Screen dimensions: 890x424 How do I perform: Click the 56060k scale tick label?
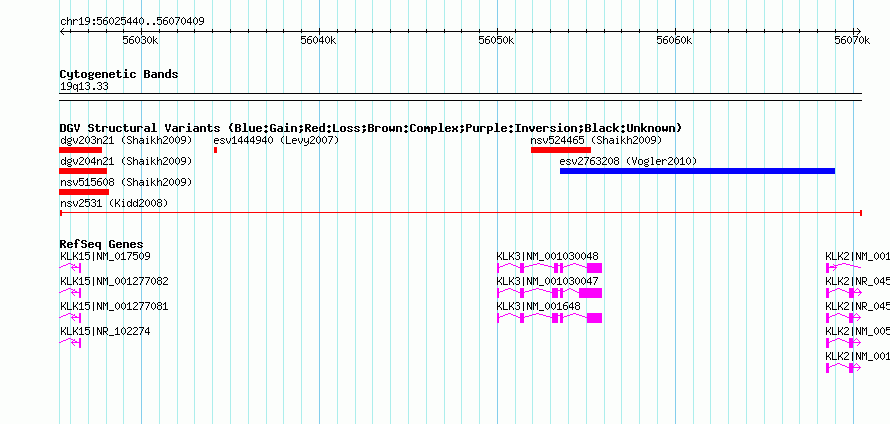coord(675,40)
